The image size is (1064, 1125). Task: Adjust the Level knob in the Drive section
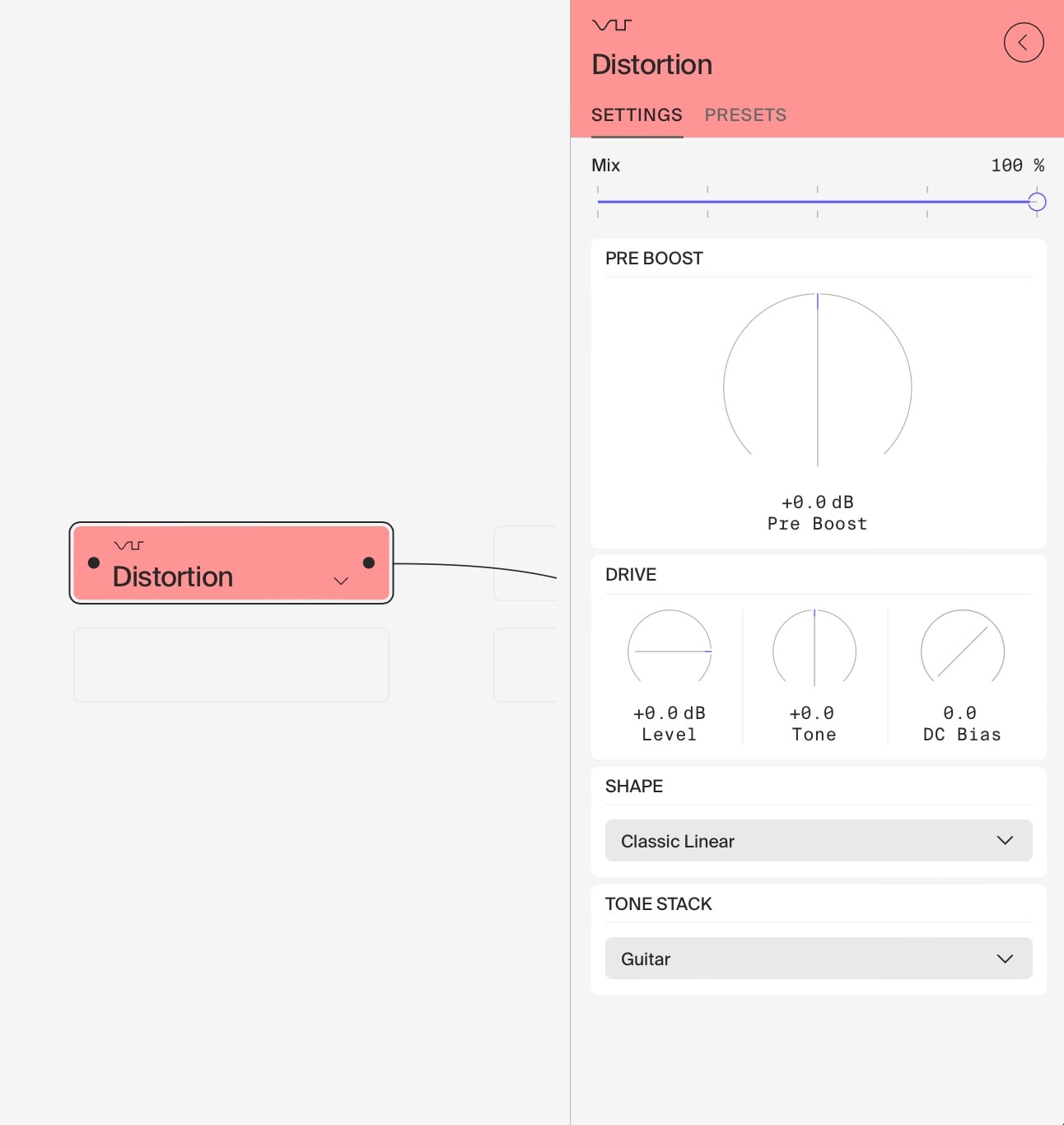tap(670, 651)
